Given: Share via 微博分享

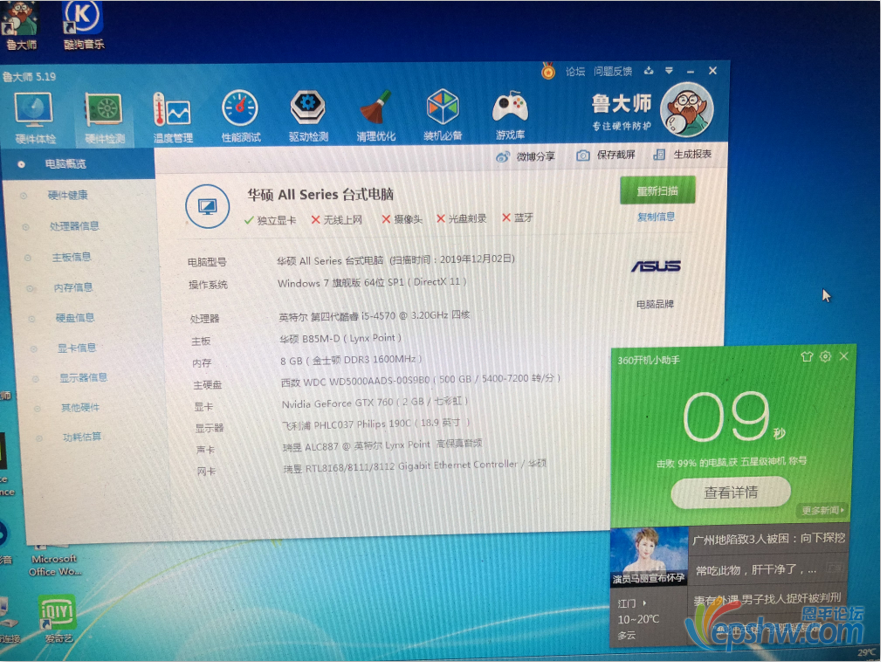Looking at the screenshot, I should [x=526, y=156].
